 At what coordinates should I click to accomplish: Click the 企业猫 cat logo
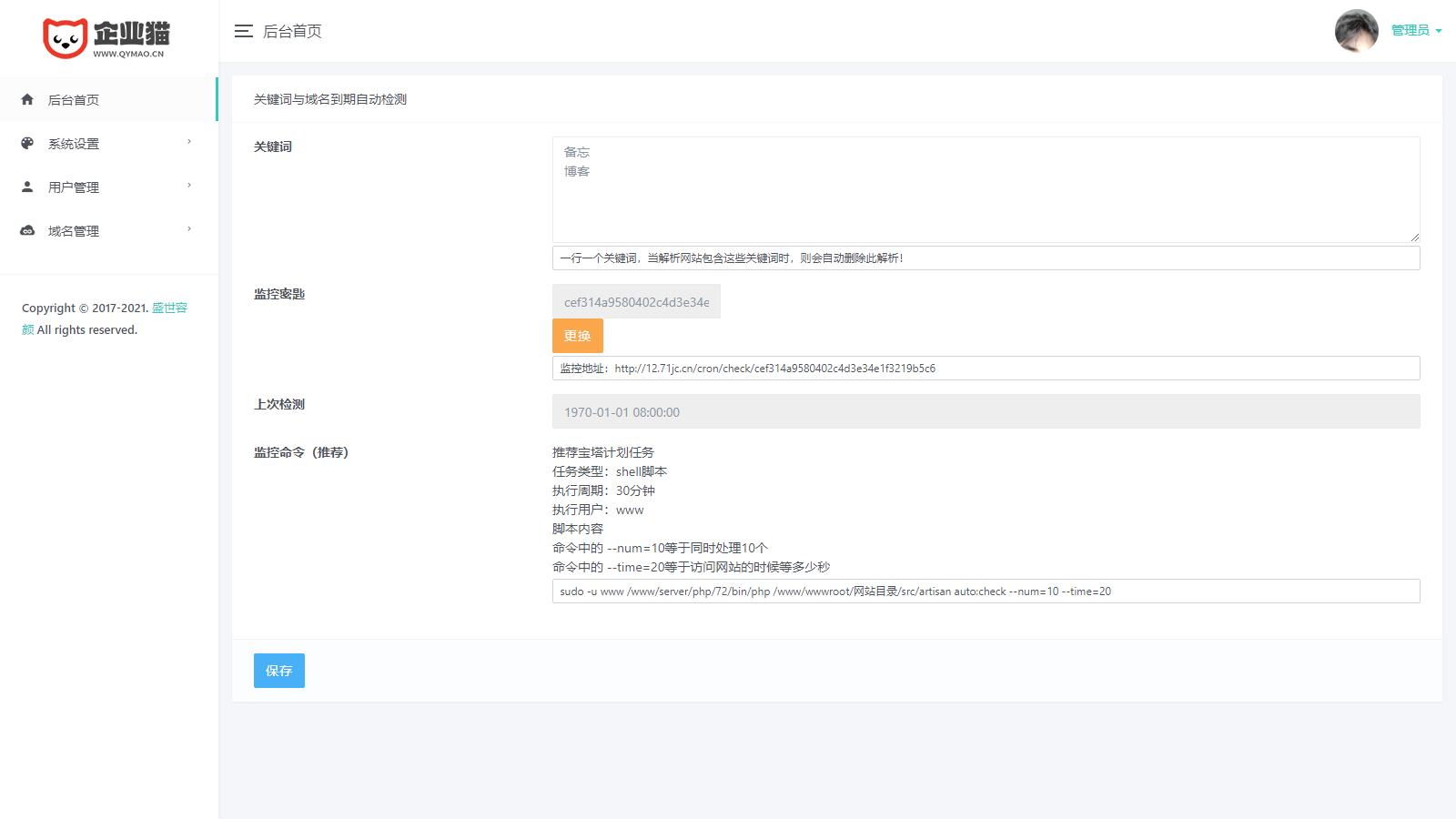click(x=66, y=37)
